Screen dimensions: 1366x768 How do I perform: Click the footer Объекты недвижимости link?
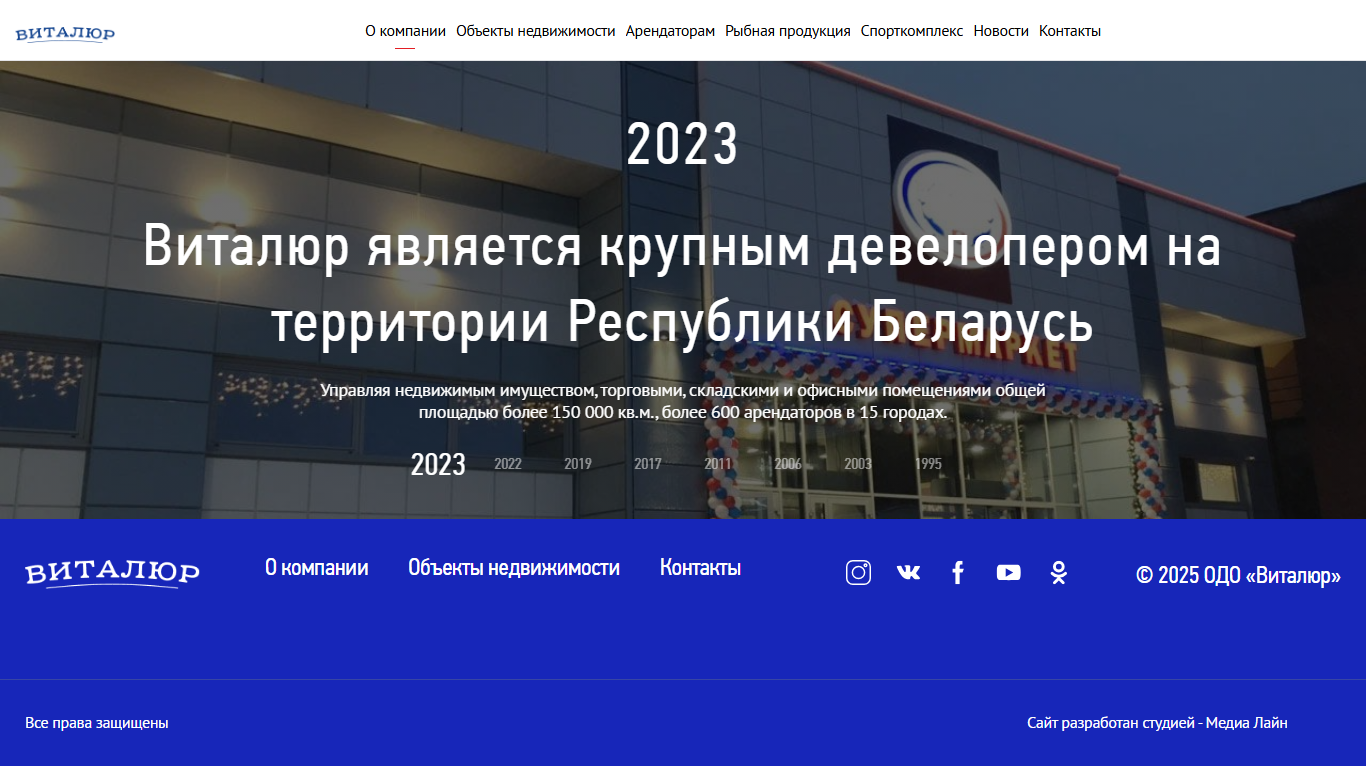pyautogui.click(x=514, y=568)
